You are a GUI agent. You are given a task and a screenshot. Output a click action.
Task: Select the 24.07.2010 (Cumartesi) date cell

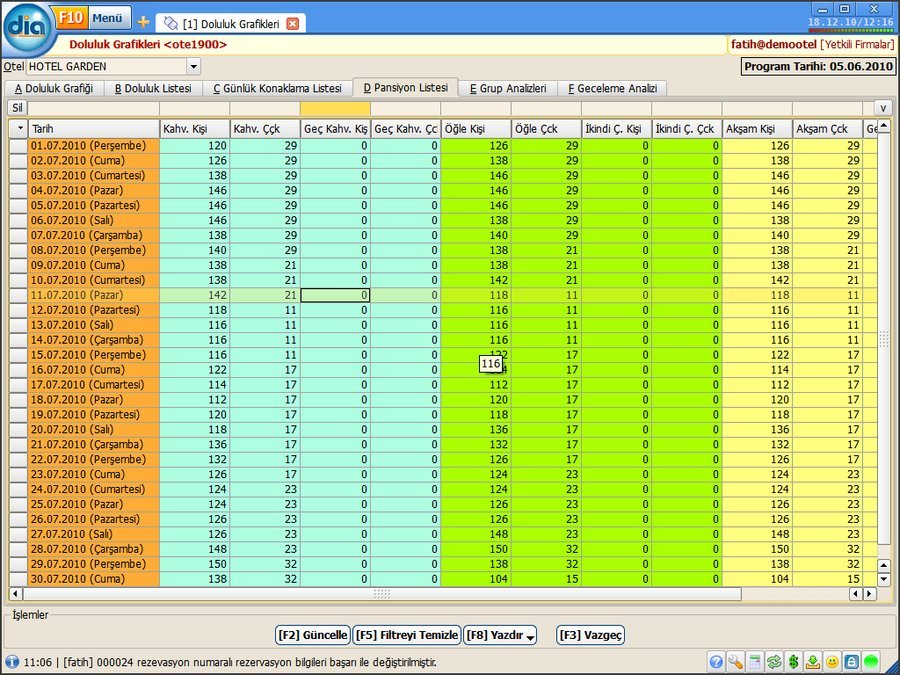click(94, 489)
